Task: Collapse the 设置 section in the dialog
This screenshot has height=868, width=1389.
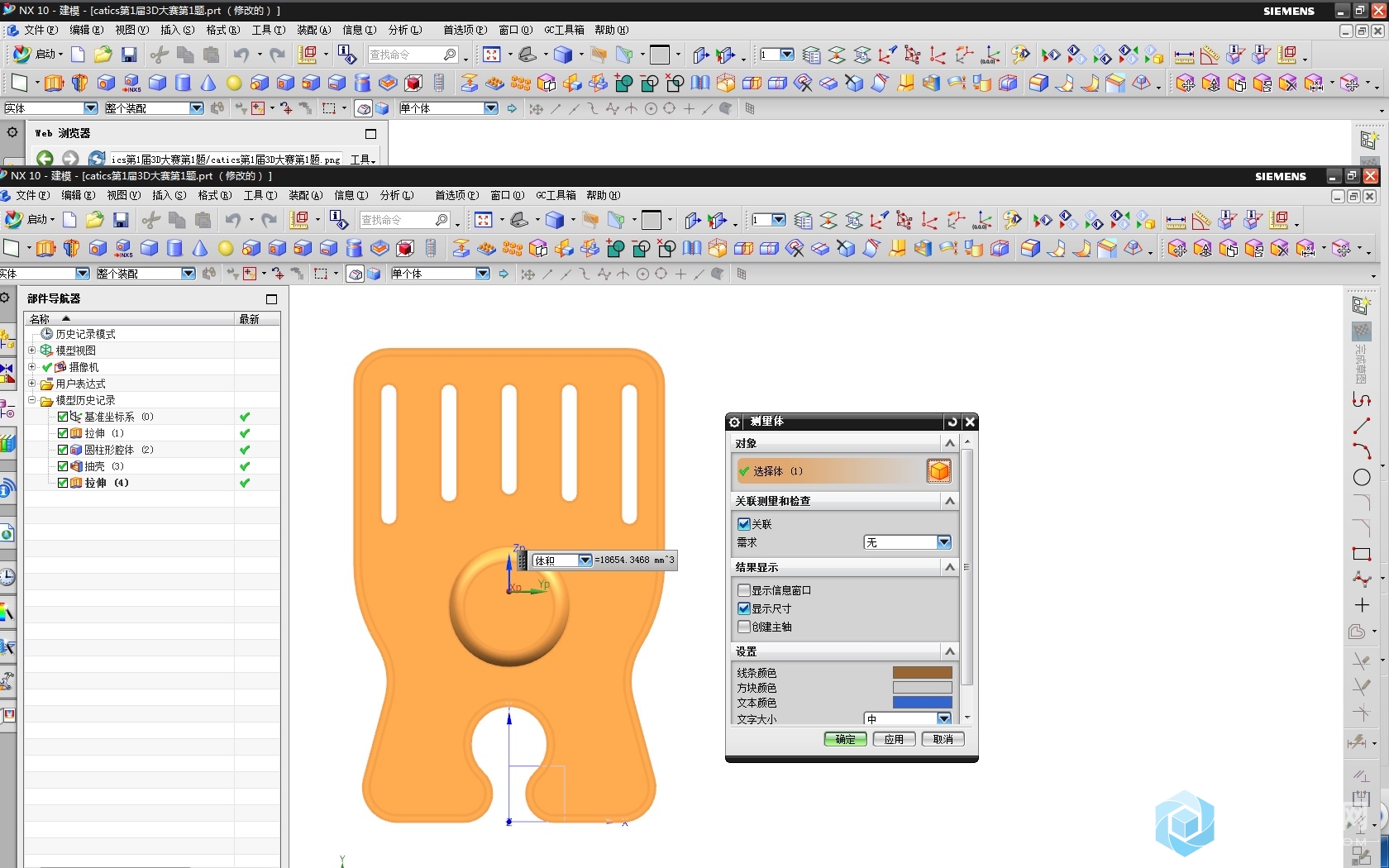Action: click(x=950, y=651)
